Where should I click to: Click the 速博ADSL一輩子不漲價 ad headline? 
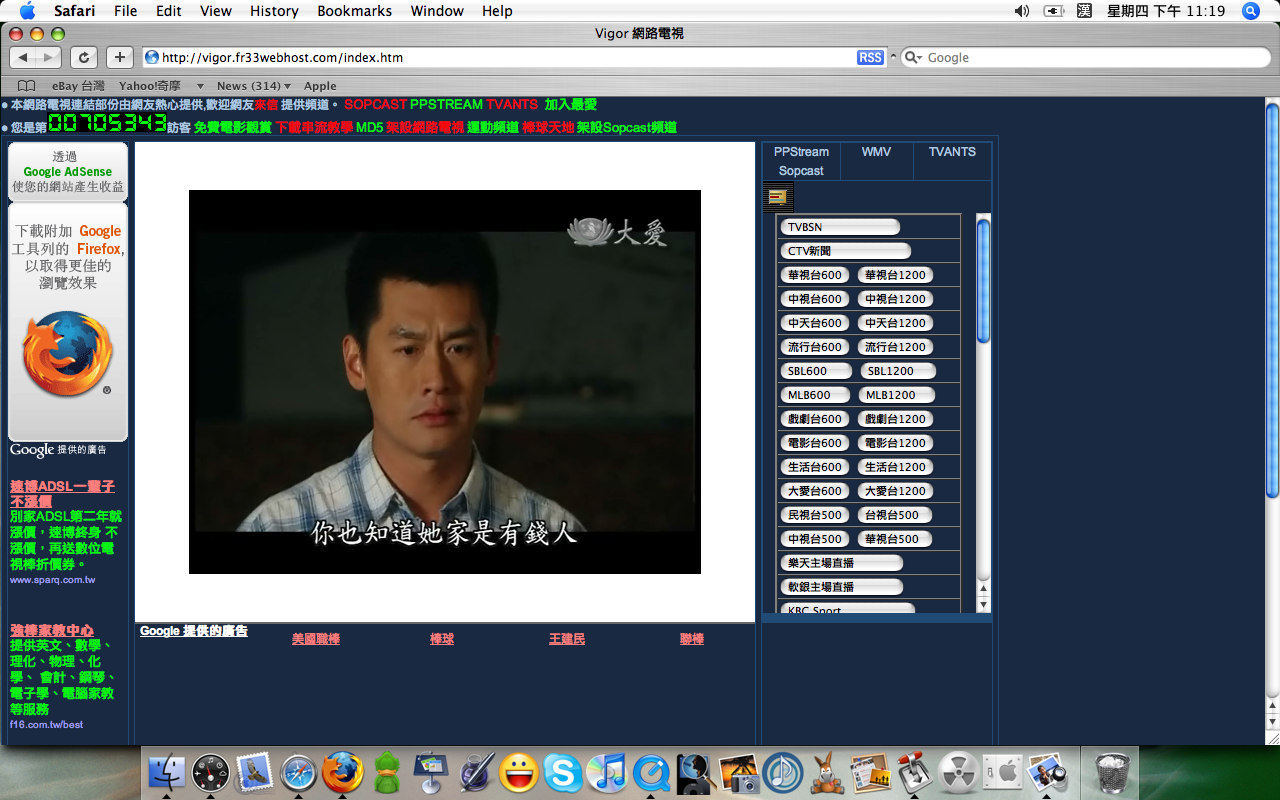[62, 494]
